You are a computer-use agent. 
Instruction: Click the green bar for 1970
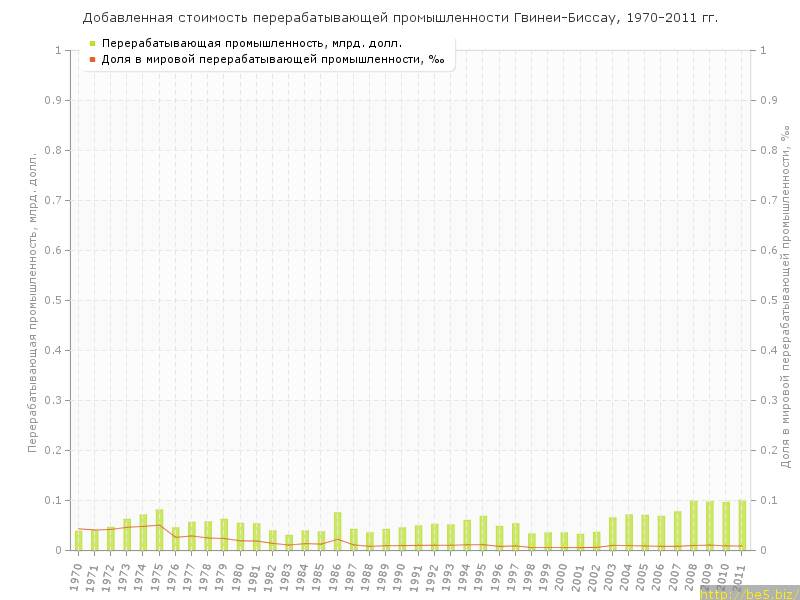(x=78, y=540)
